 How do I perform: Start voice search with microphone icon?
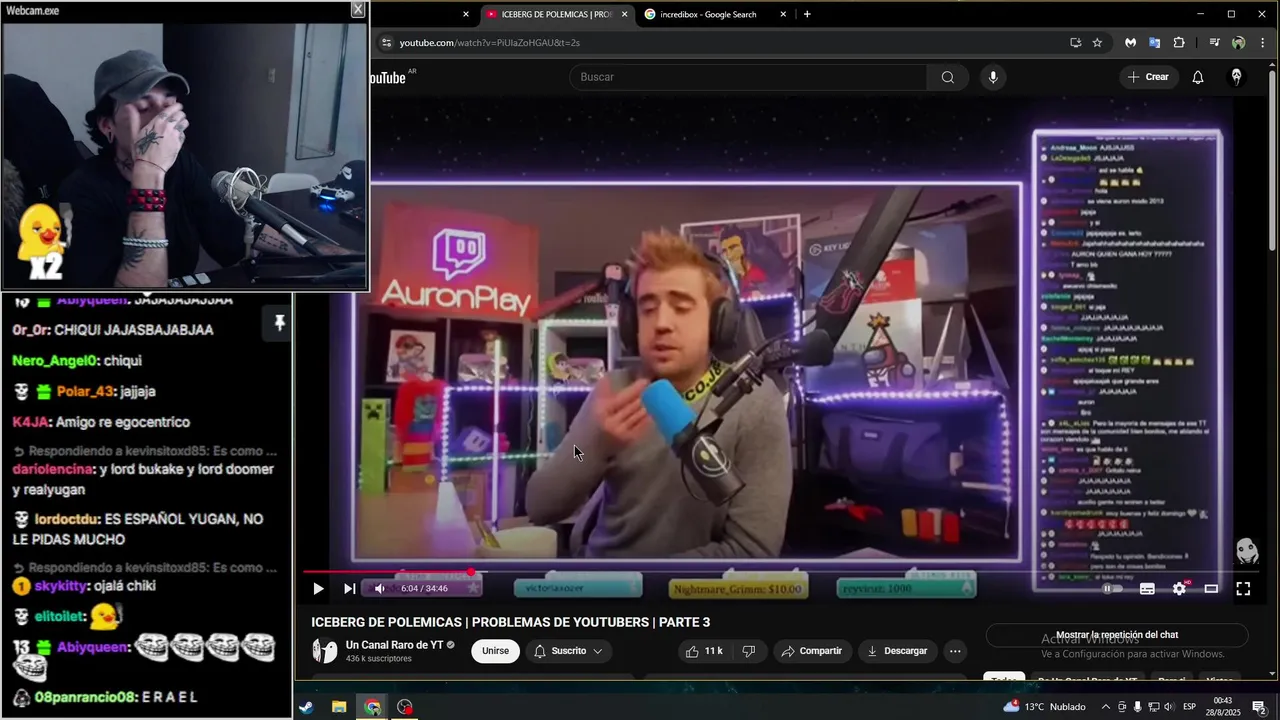[992, 77]
